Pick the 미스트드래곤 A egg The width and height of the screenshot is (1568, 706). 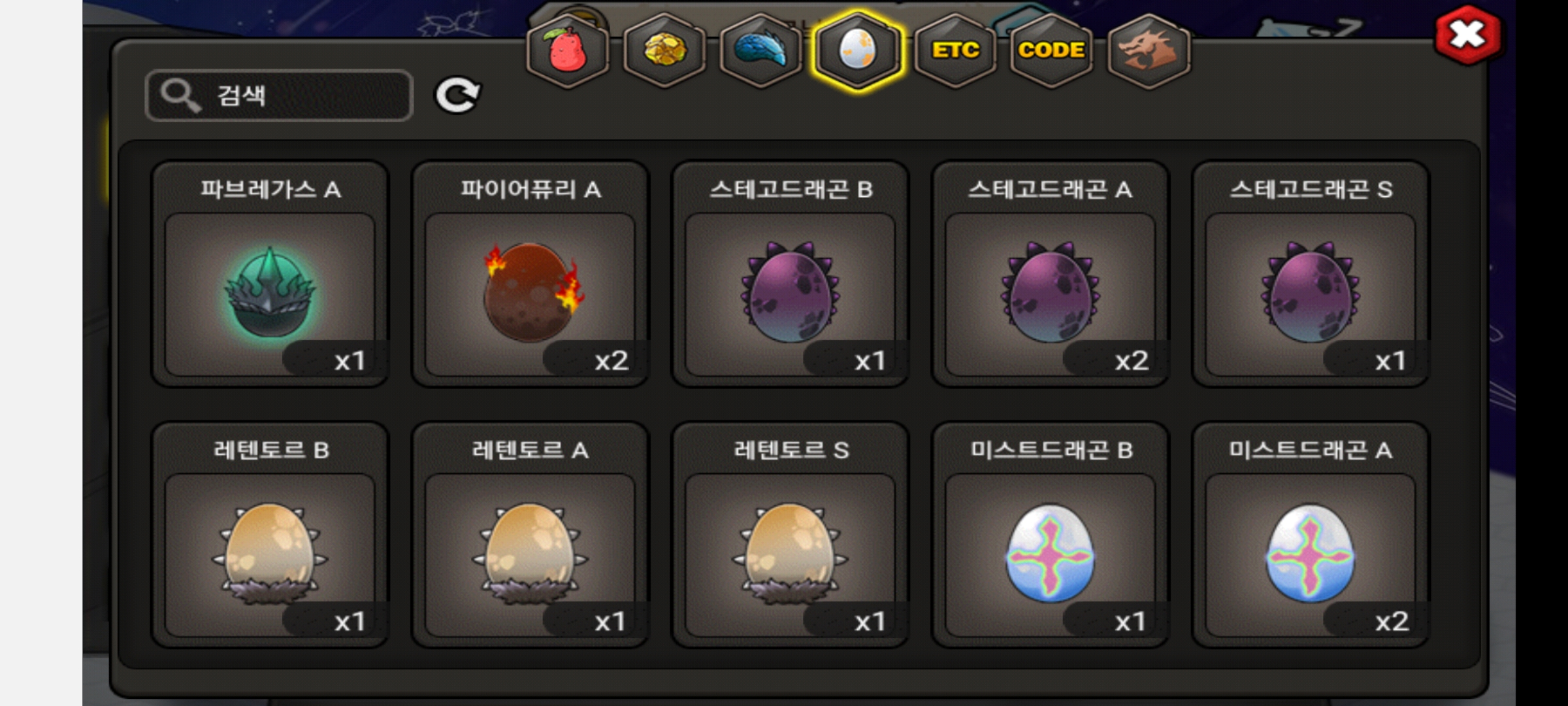click(x=1311, y=535)
